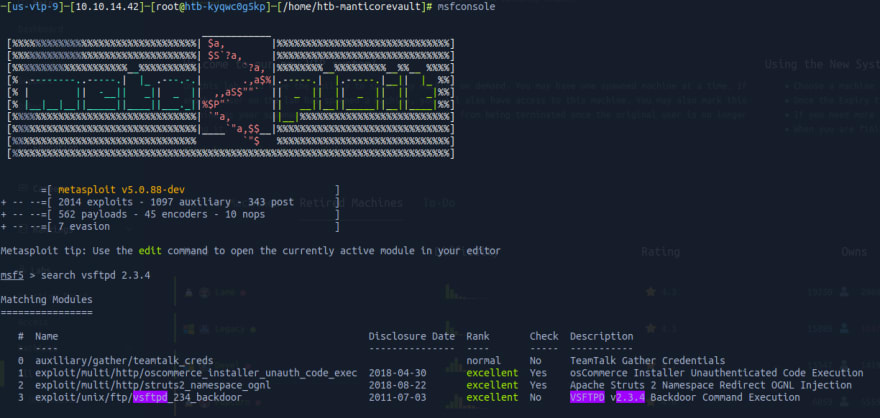Viewport: 880px width, 418px height.
Task: Click the highlighted VSFTPD in the description
Action: [x=587, y=397]
